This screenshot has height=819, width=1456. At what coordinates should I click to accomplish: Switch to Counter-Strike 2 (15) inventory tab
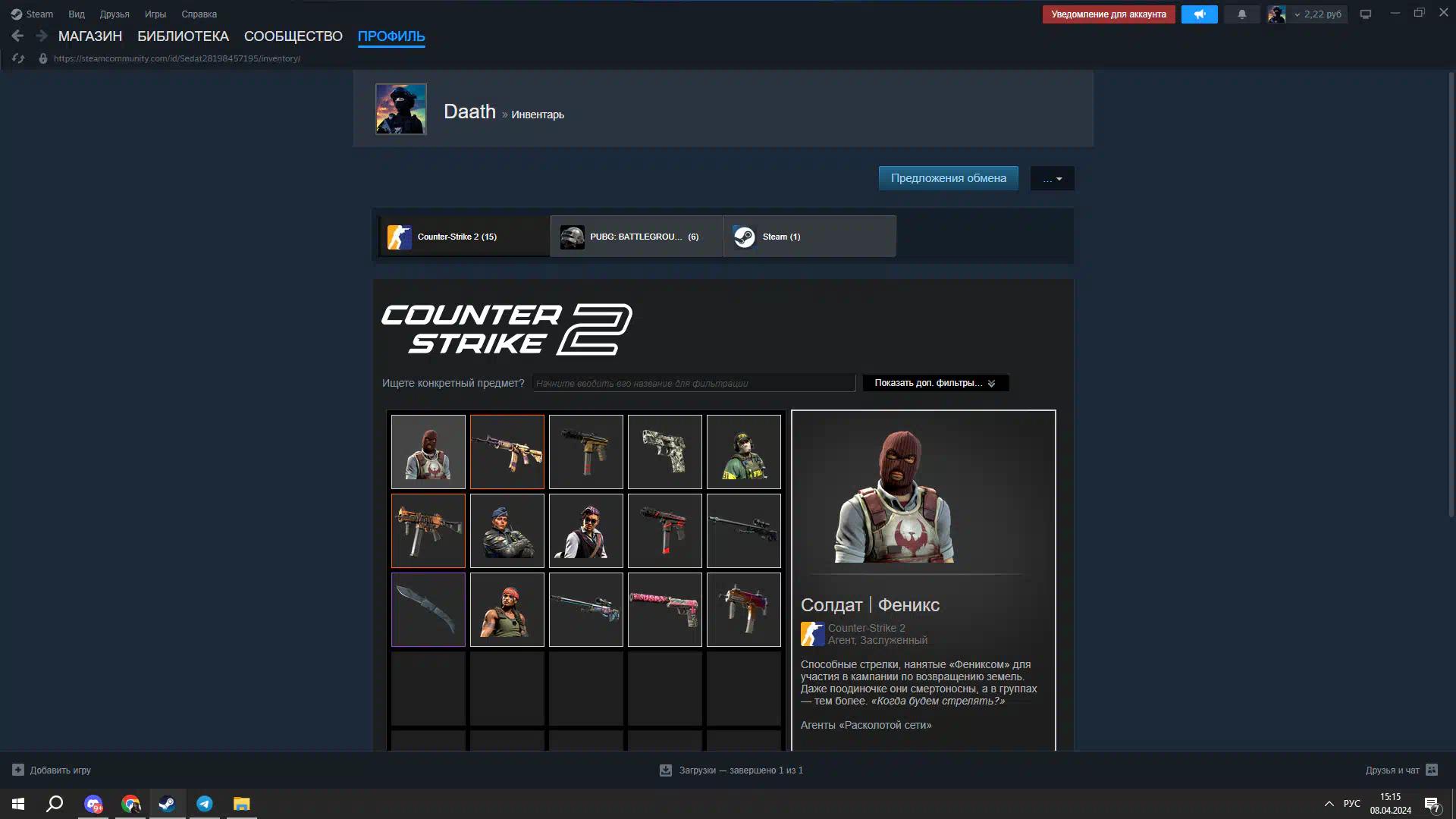click(464, 237)
